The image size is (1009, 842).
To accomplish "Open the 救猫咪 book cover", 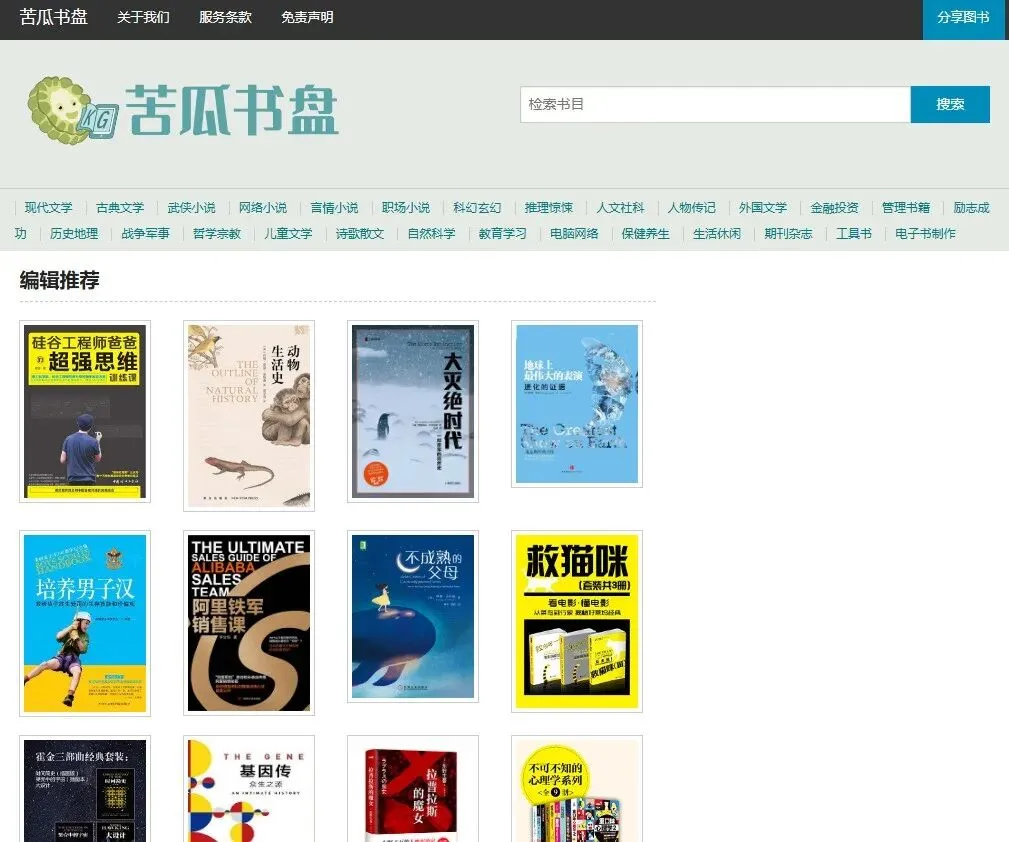I will coord(577,621).
